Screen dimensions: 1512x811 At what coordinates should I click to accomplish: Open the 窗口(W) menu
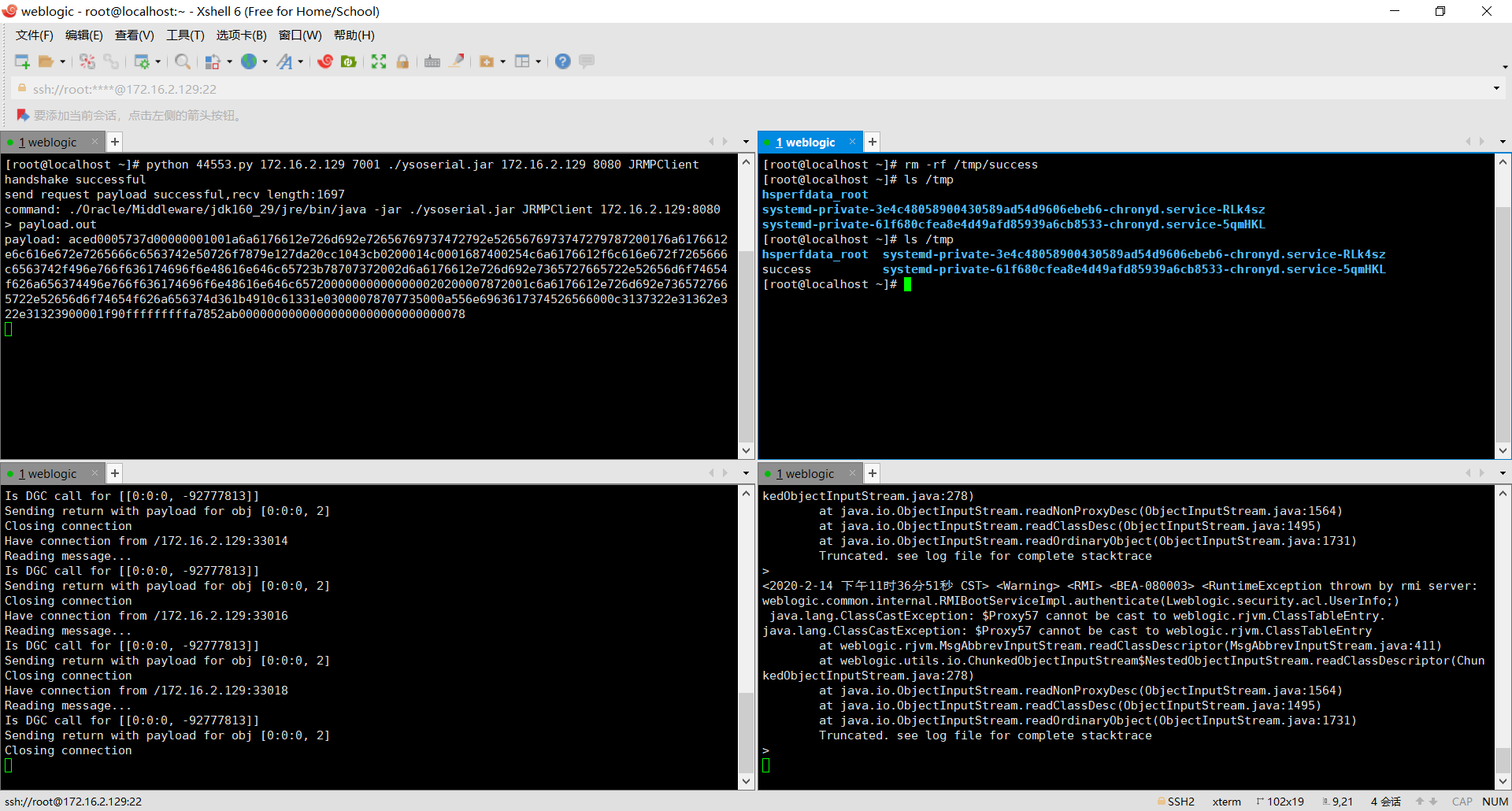click(300, 35)
